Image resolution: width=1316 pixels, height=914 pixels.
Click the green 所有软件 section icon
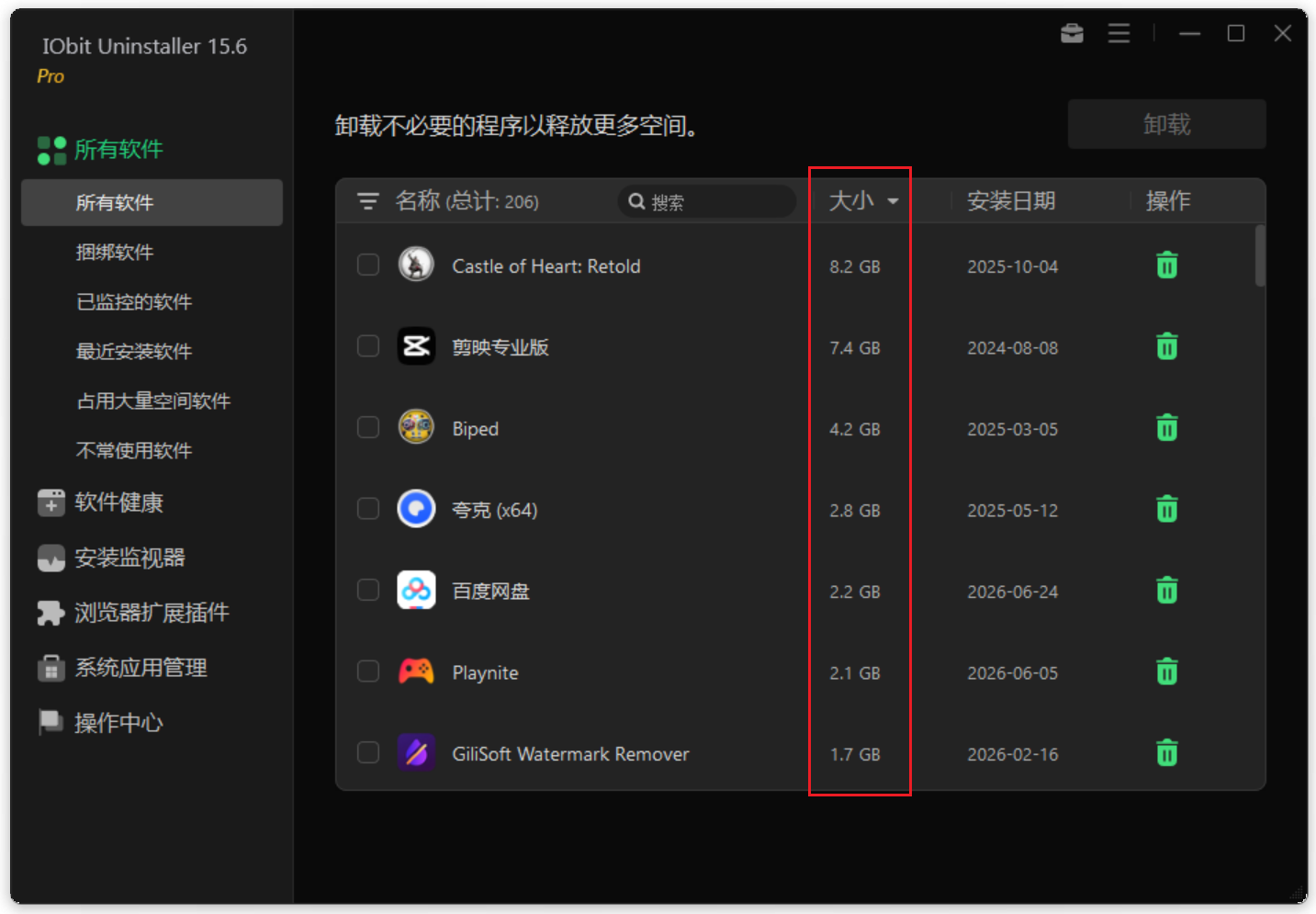pos(51,151)
